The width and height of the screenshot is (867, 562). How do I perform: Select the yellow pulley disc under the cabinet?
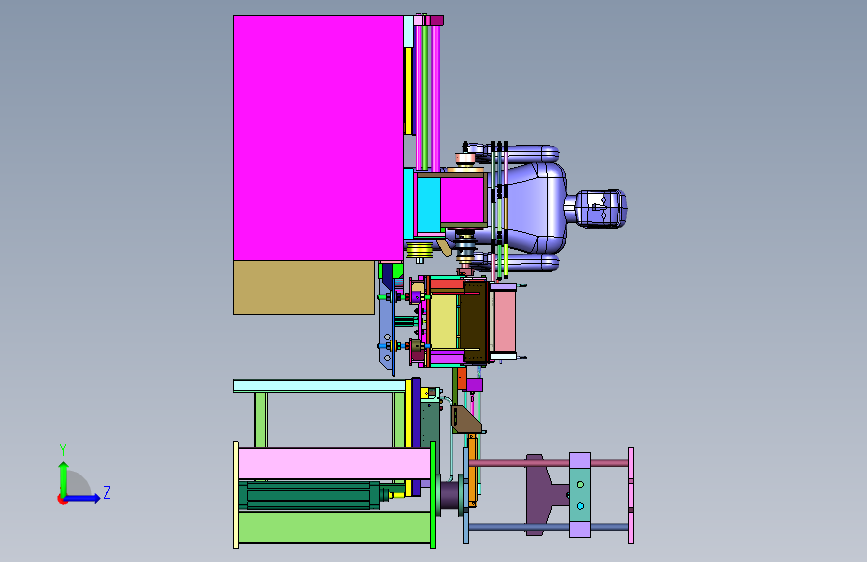coord(420,250)
